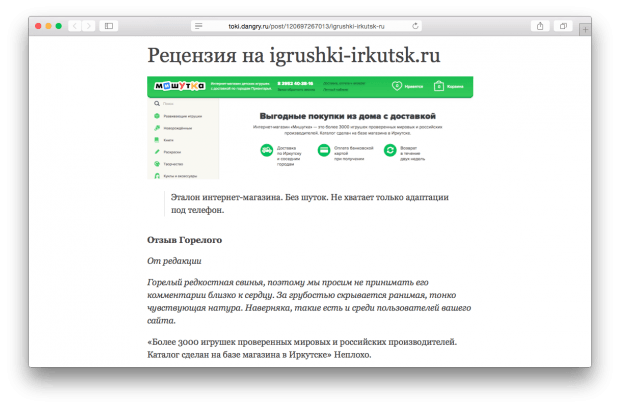Click the 'Корзина' cart icon in green header
The image size is (620, 408).
[438, 88]
